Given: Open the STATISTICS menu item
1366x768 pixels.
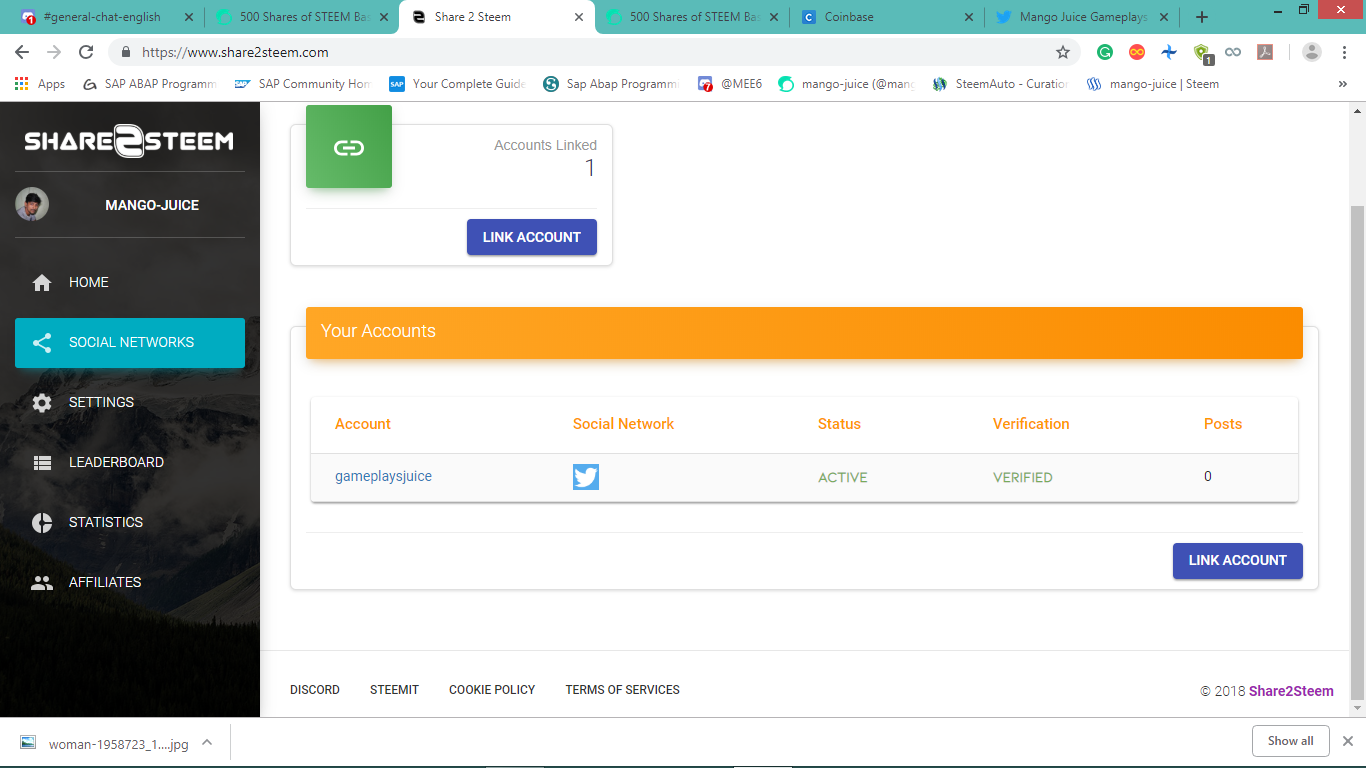Looking at the screenshot, I should (130, 523).
